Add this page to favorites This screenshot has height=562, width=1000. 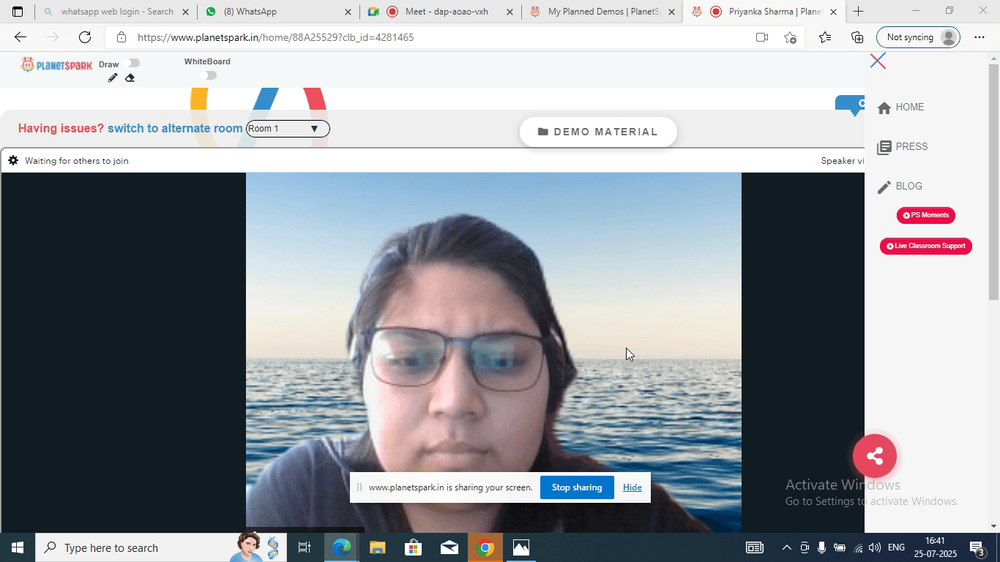click(x=790, y=37)
